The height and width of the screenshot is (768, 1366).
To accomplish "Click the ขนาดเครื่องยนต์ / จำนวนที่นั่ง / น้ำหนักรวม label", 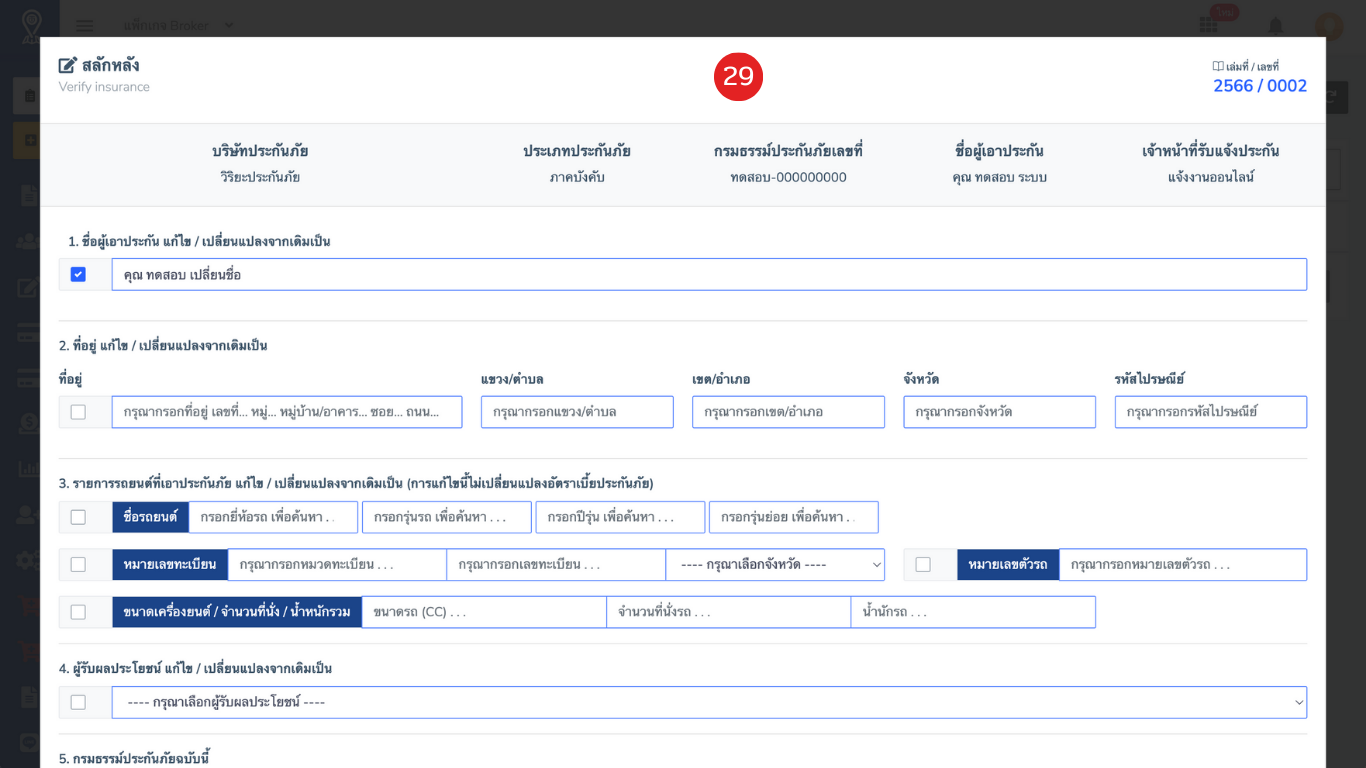I will pyautogui.click(x=237, y=612).
